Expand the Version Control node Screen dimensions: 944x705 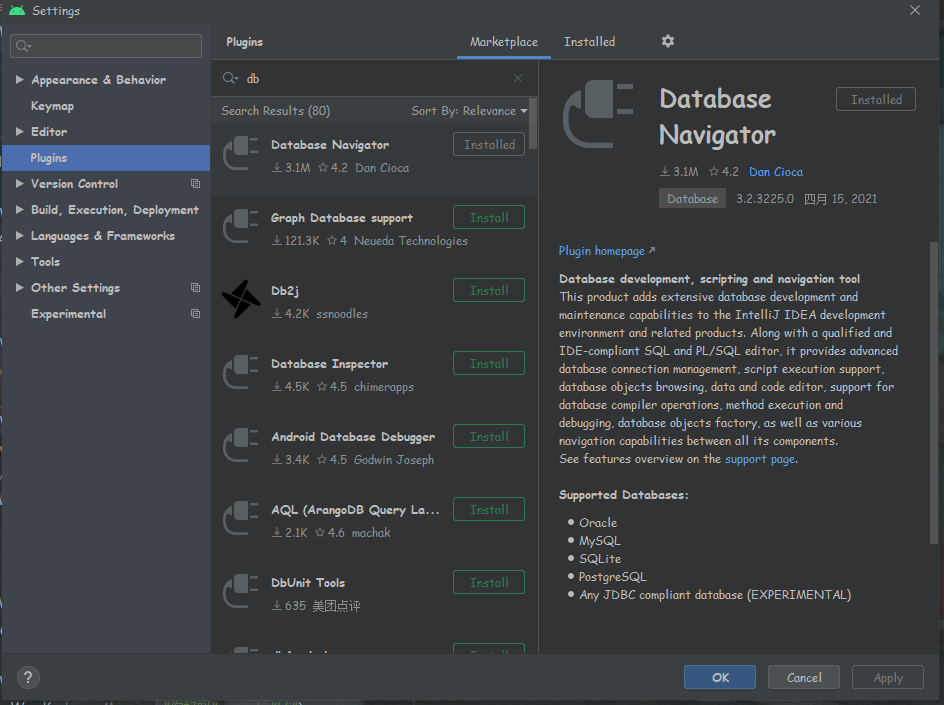pos(19,184)
